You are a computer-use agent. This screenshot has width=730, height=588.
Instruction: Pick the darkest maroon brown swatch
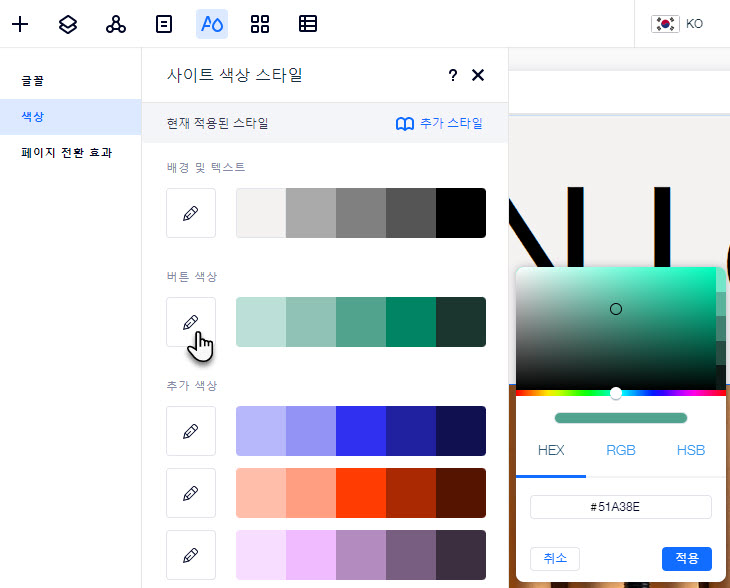[461, 493]
